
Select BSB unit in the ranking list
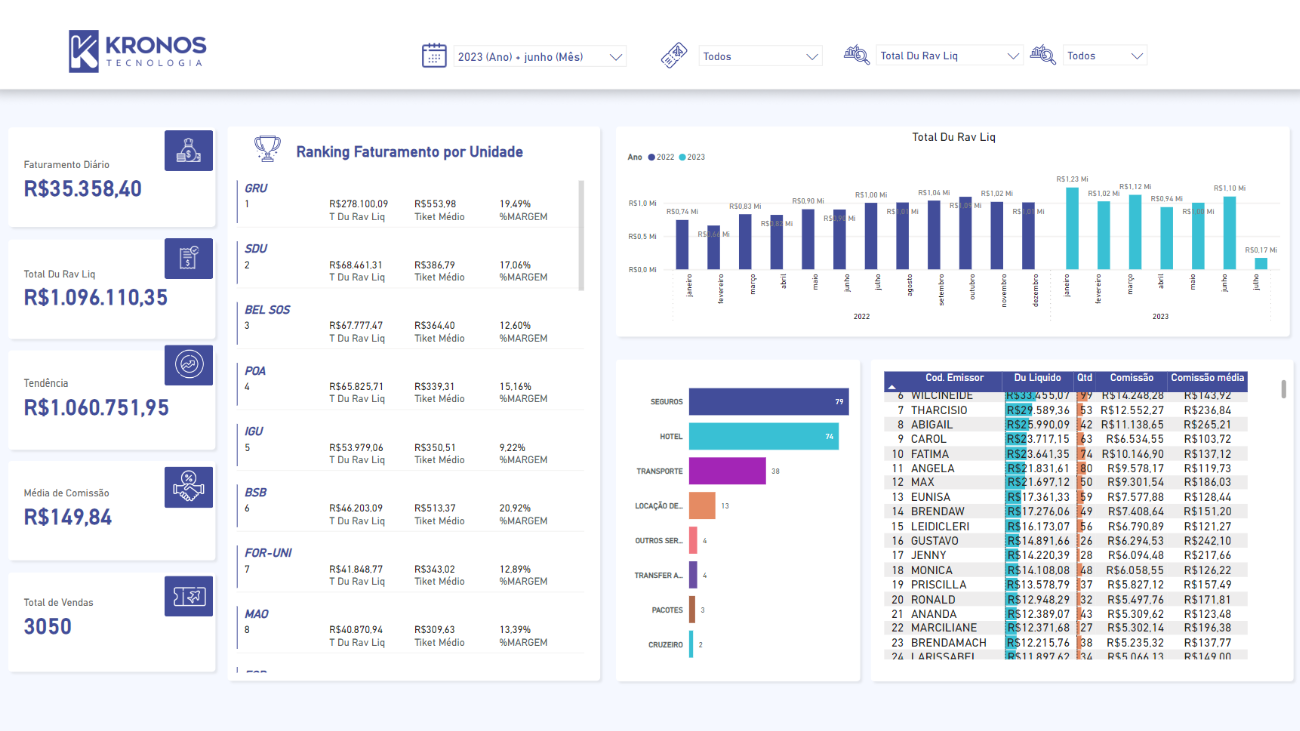[255, 493]
